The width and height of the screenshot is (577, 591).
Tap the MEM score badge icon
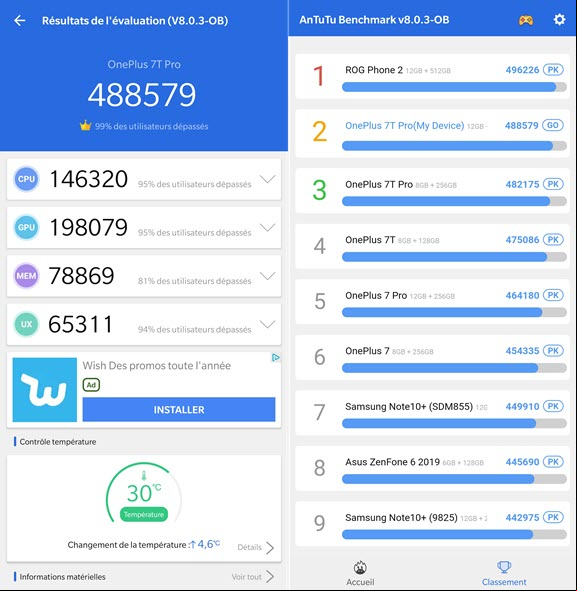pos(26,276)
